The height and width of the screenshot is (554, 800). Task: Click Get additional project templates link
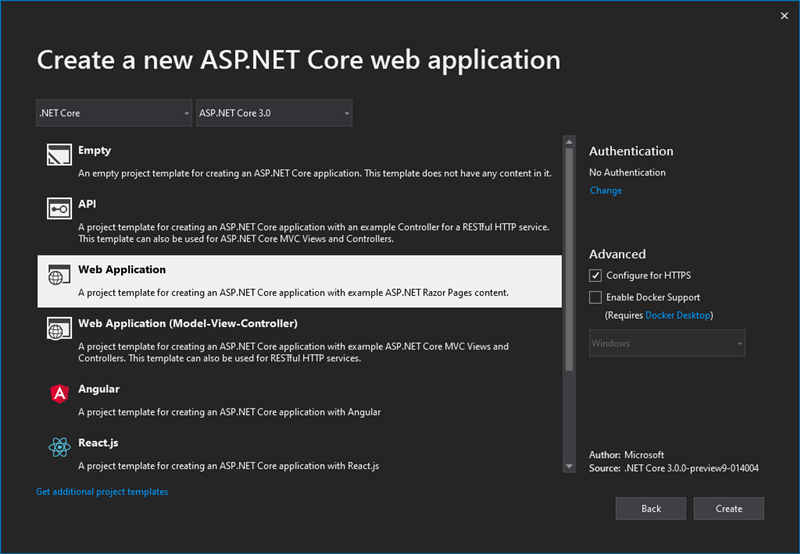point(102,492)
